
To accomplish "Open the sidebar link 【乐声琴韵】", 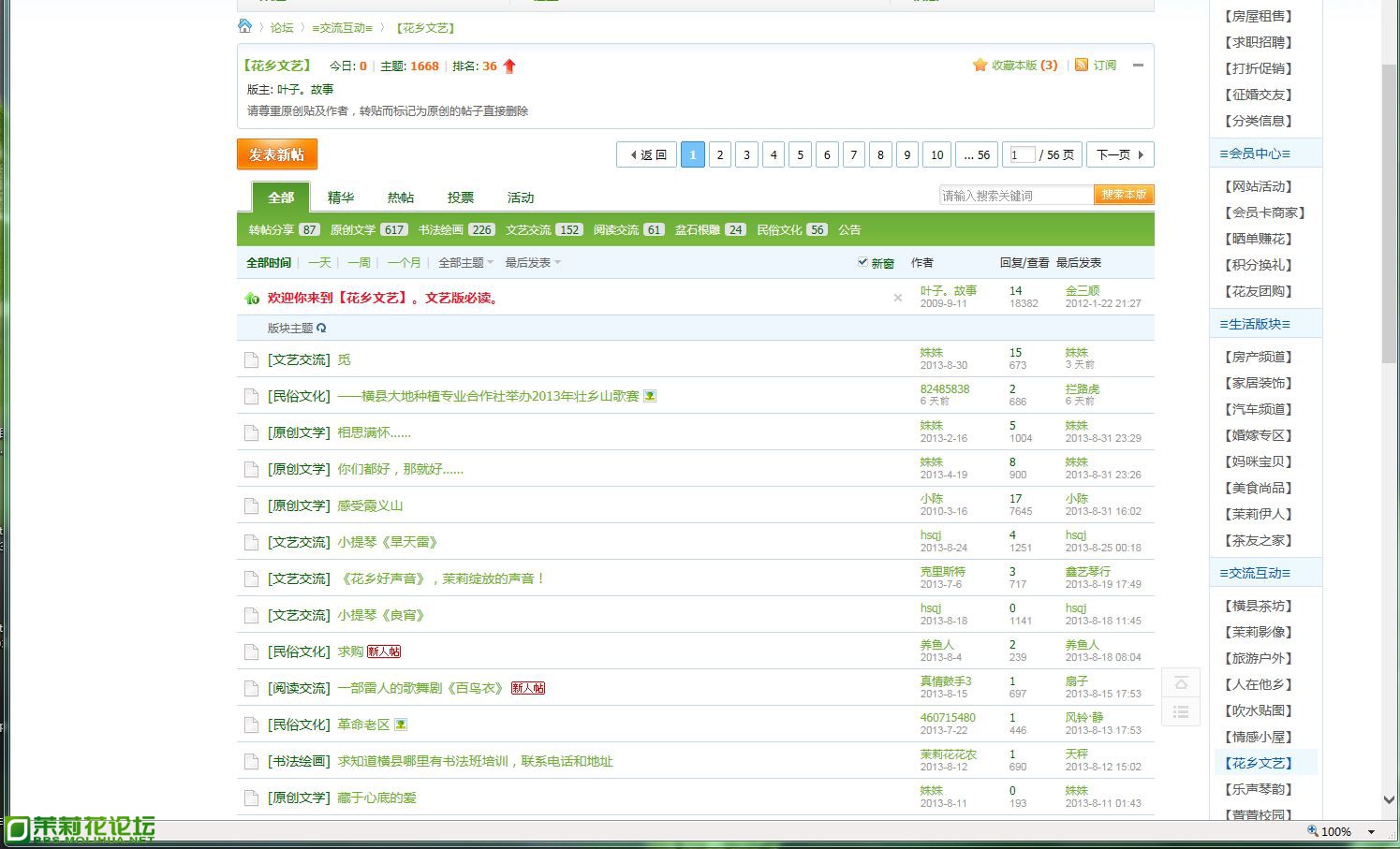I will [x=1258, y=789].
